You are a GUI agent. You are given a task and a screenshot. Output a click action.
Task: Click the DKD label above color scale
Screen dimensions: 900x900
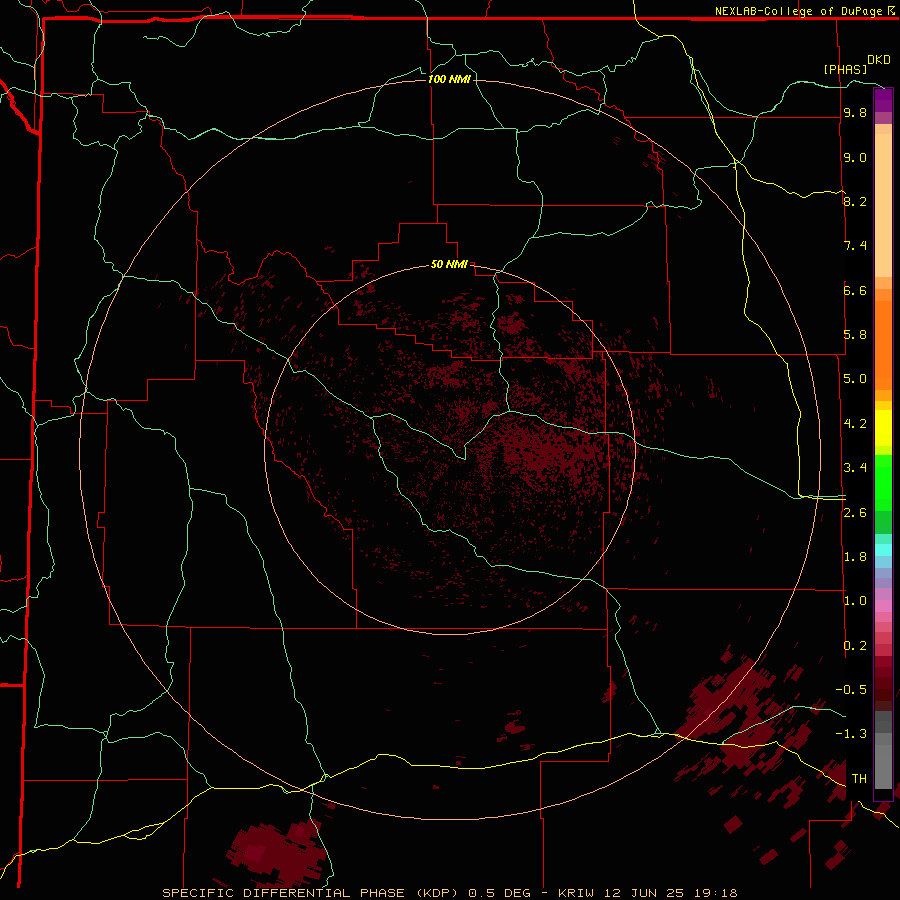[879, 60]
